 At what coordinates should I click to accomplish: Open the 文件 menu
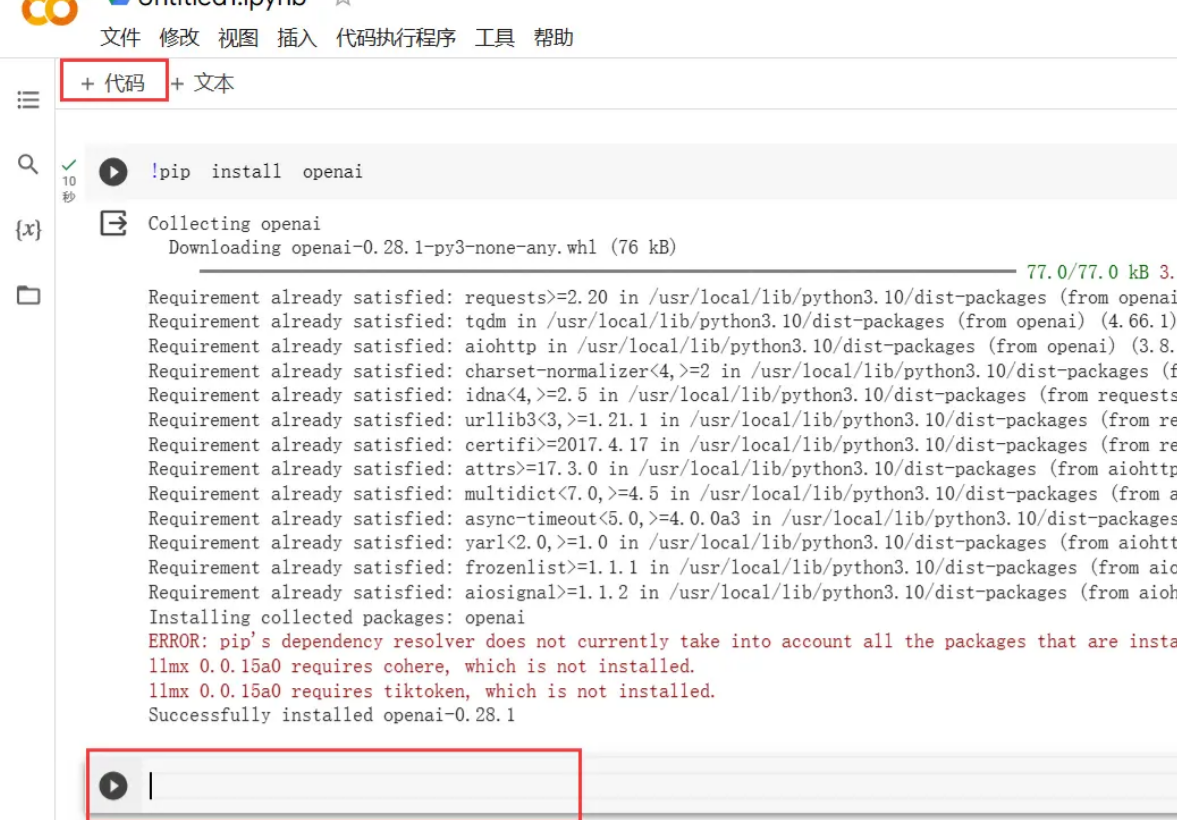point(120,38)
